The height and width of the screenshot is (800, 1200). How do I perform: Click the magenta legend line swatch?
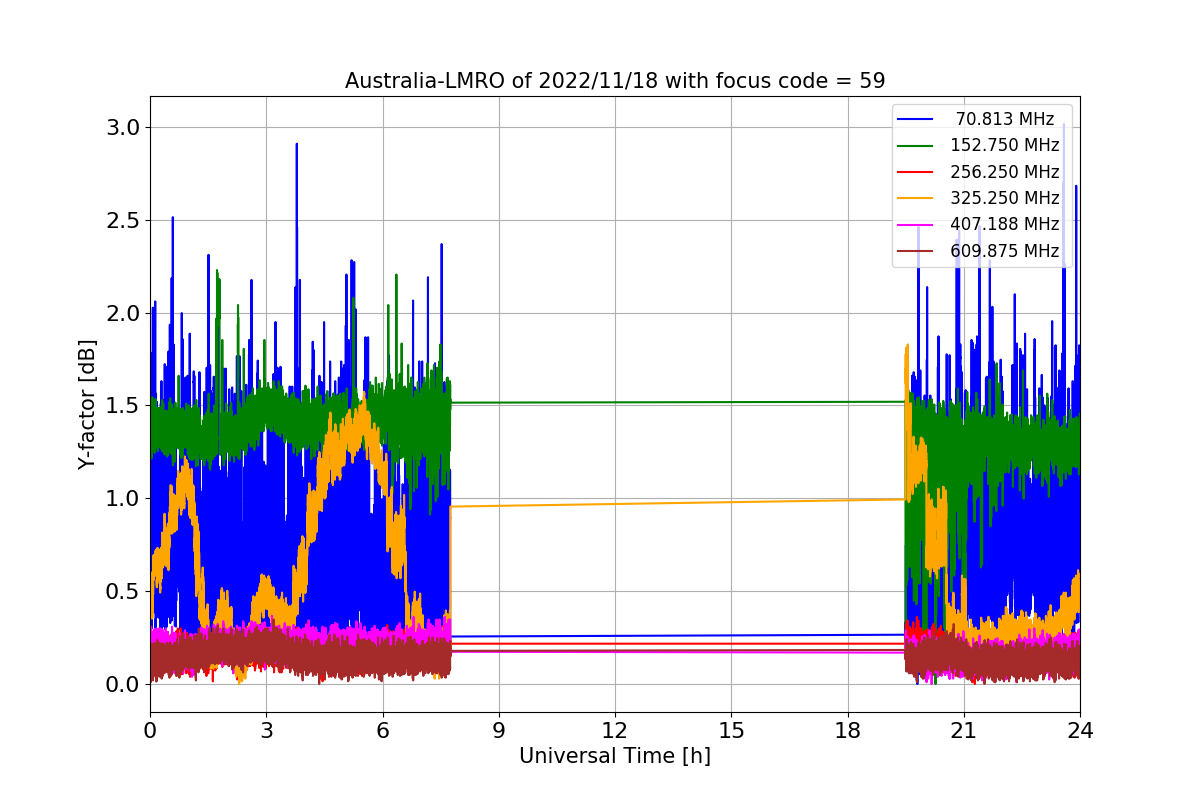[x=917, y=225]
